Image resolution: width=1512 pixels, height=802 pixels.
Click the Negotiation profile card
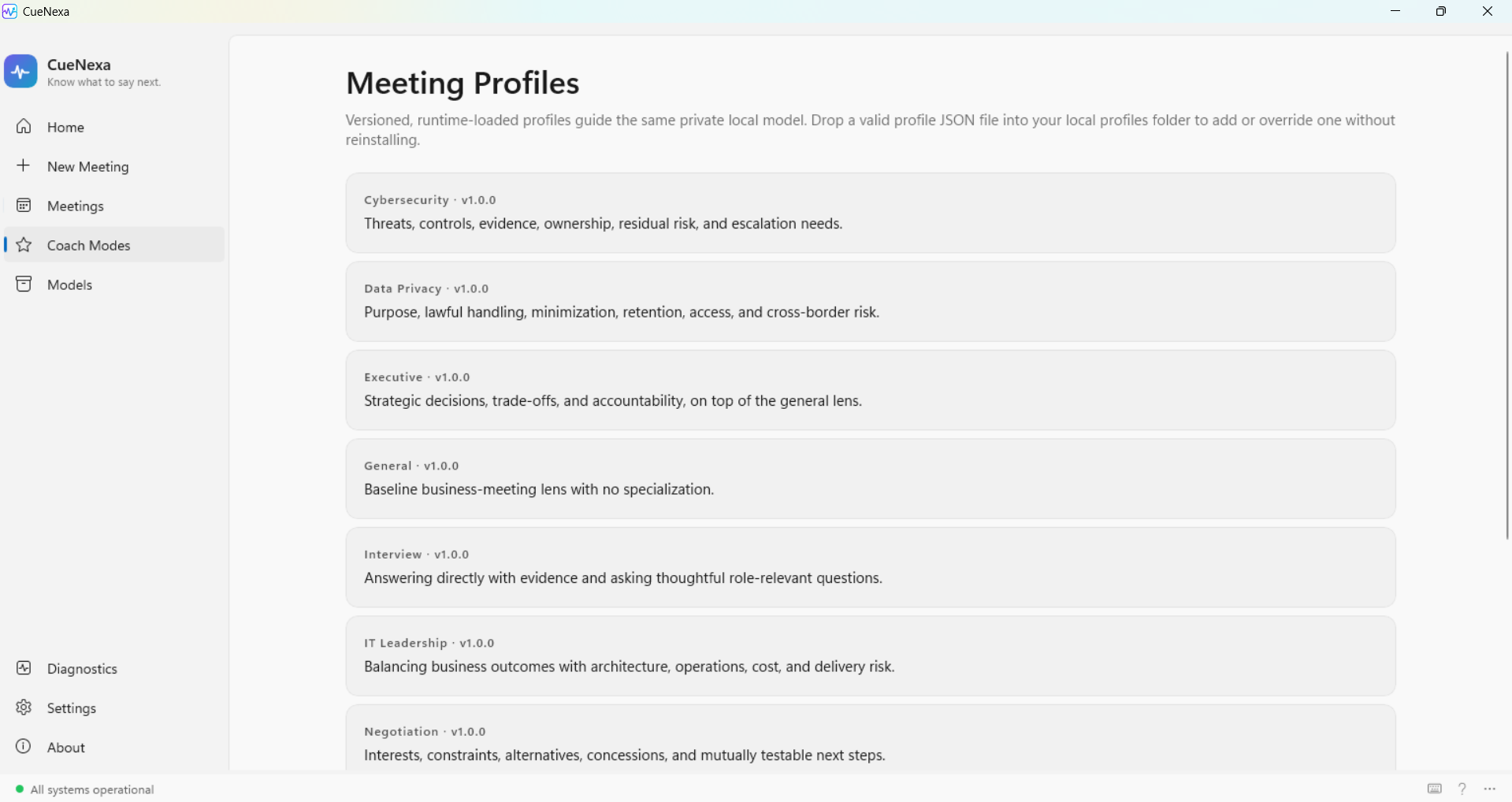pyautogui.click(x=871, y=738)
